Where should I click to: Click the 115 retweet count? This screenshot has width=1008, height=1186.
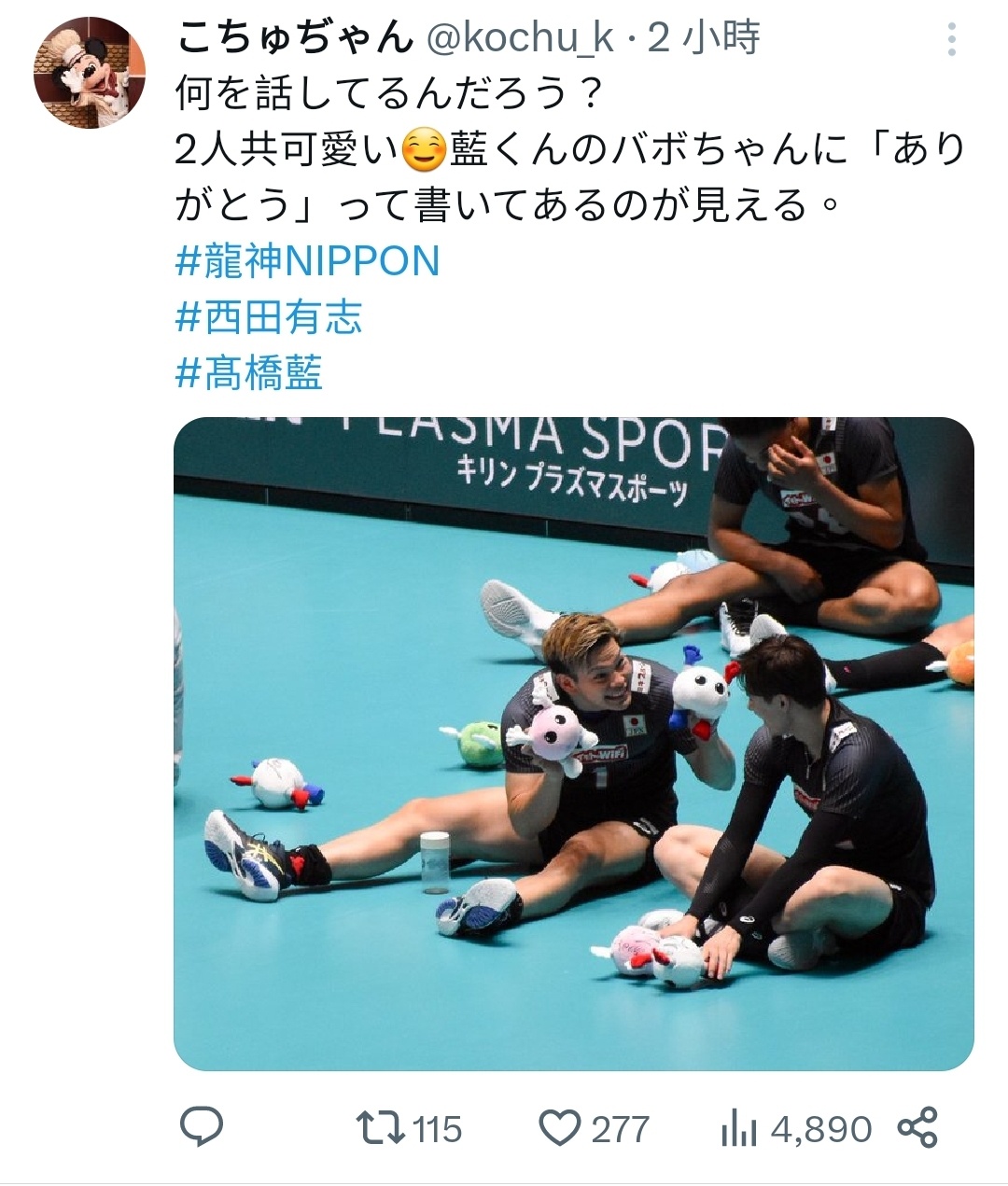[438, 1129]
